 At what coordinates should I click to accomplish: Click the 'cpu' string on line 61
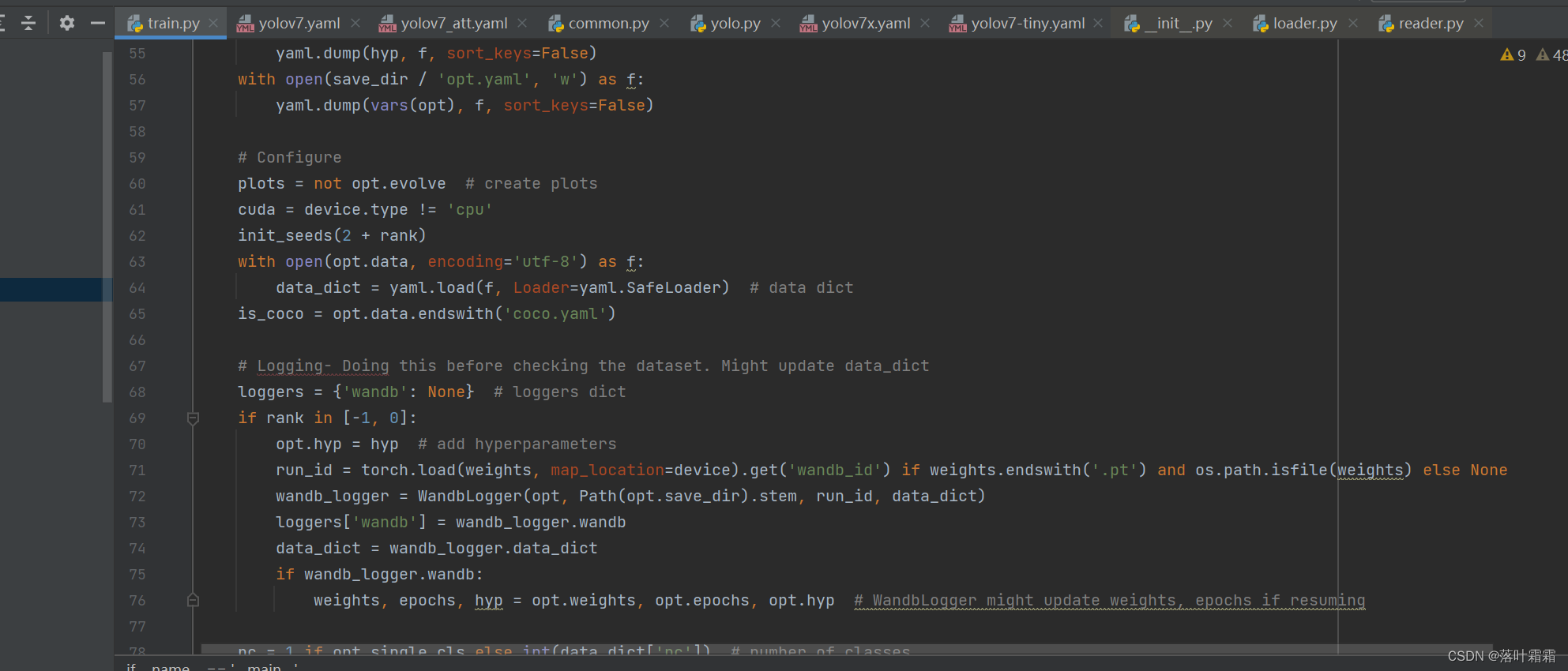point(470,210)
